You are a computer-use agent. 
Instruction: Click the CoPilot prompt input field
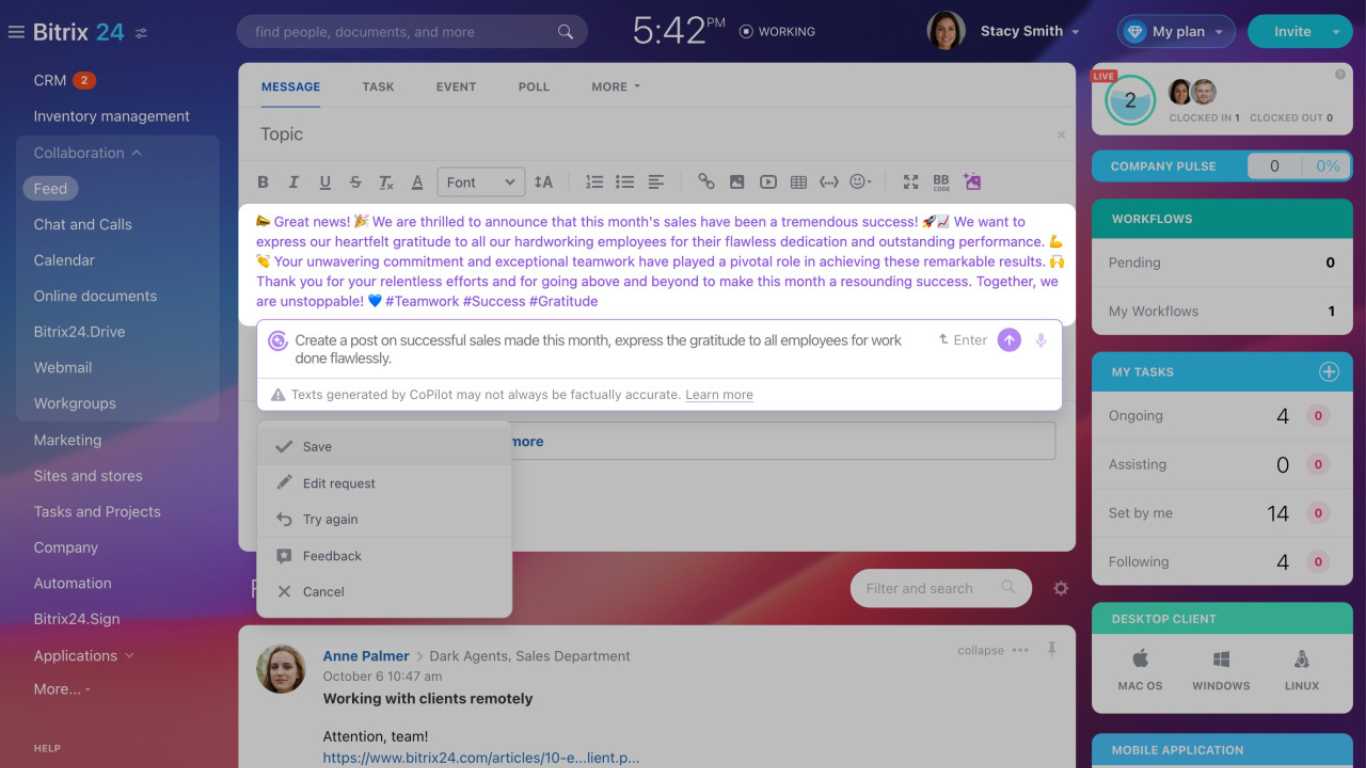click(x=599, y=349)
